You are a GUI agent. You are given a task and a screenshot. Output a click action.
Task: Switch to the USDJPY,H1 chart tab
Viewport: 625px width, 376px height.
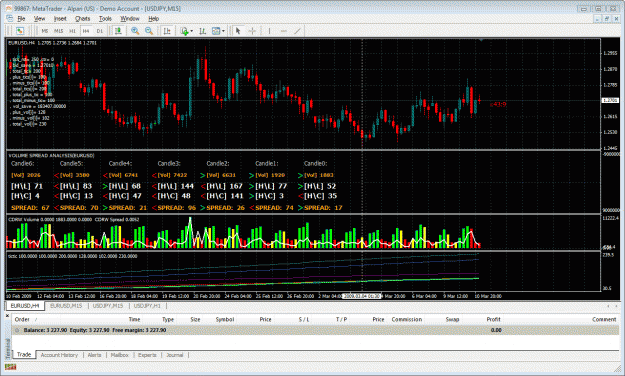(147, 306)
